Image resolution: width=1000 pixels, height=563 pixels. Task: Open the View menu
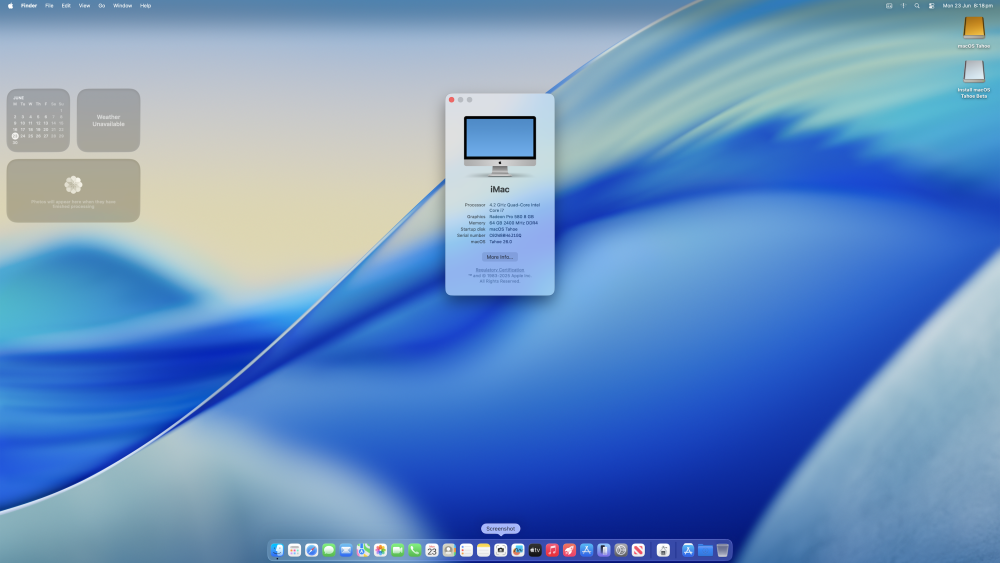84,6
